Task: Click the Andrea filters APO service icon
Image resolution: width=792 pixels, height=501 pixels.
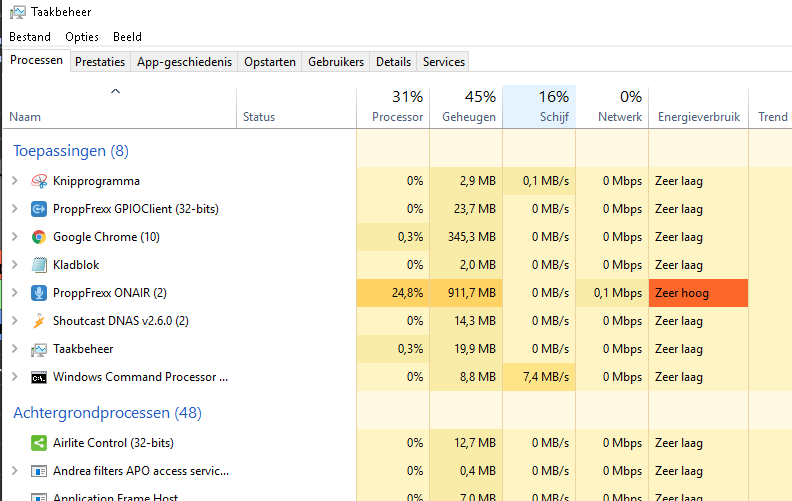Action: [x=39, y=471]
